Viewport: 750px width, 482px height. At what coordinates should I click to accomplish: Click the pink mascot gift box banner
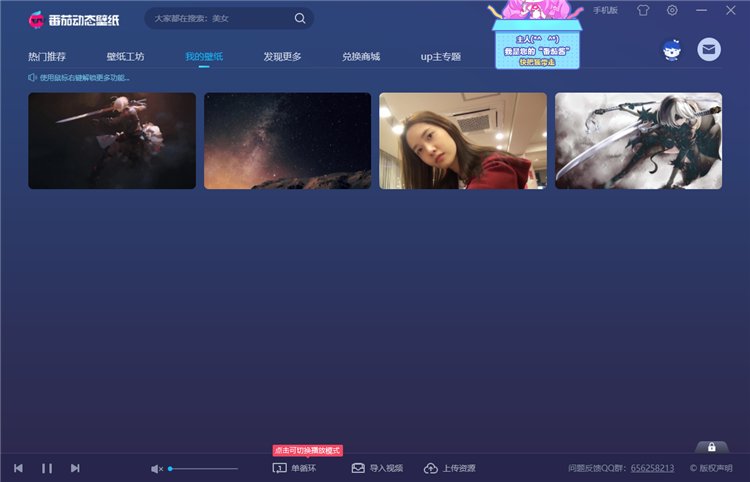(x=537, y=35)
